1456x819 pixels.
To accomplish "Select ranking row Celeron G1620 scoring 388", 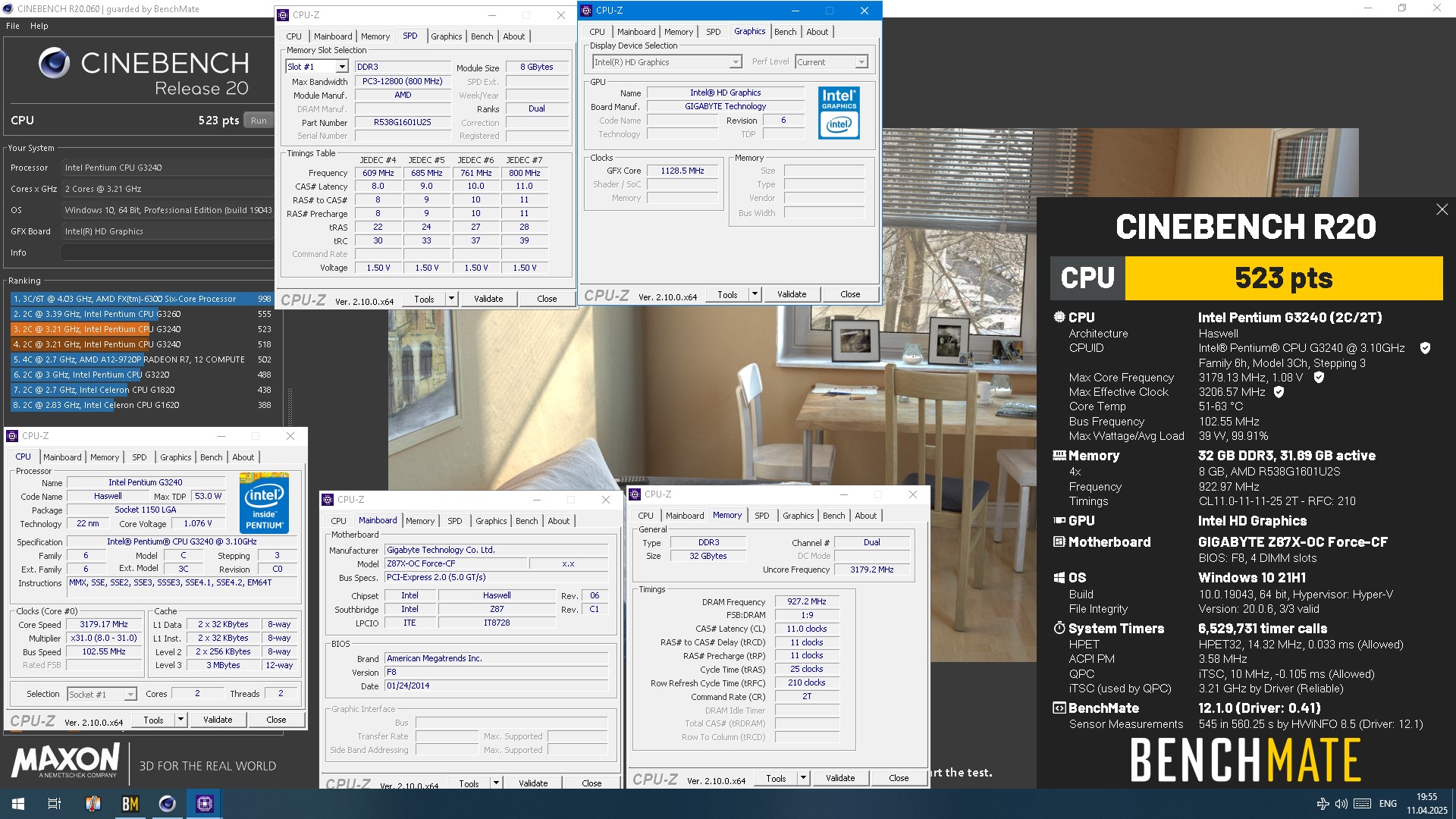I will (x=142, y=405).
